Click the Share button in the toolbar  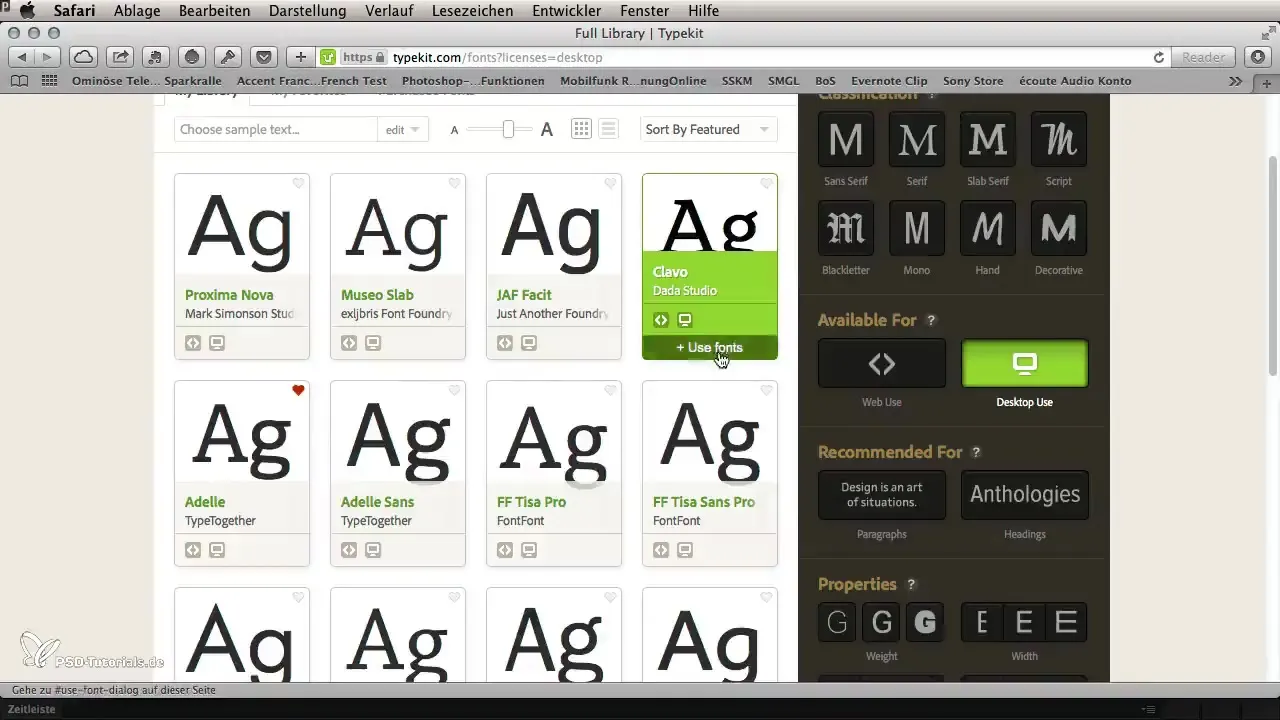click(121, 57)
